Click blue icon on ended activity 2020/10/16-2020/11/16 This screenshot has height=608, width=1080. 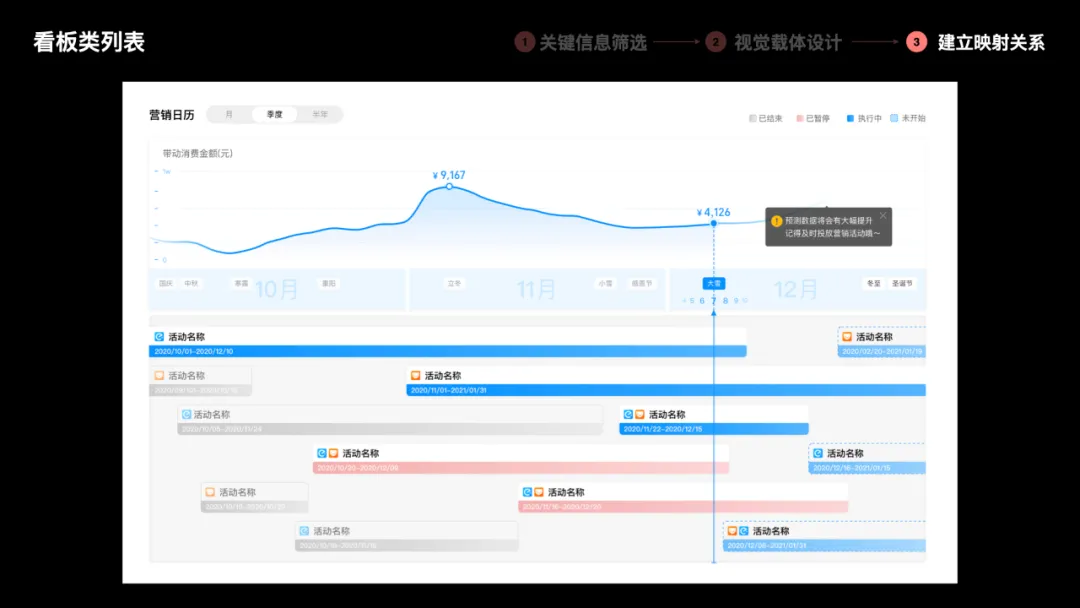[304, 531]
